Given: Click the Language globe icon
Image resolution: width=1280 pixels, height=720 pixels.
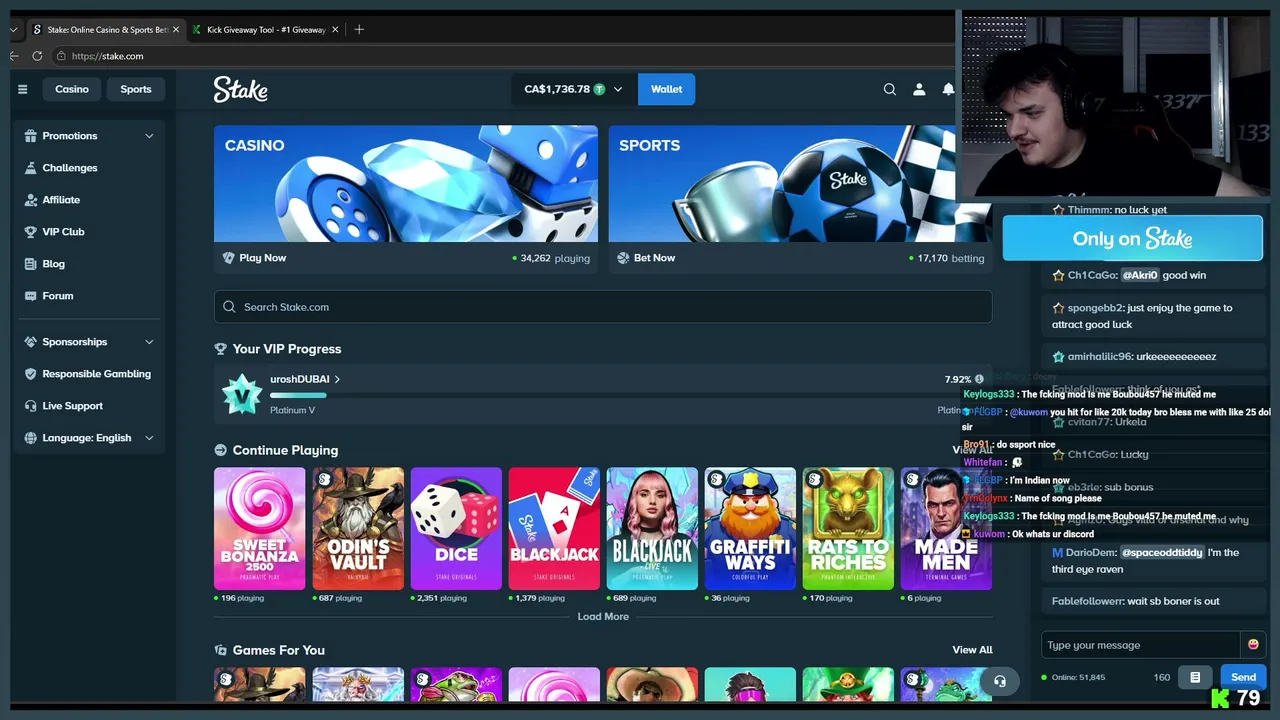Looking at the screenshot, I should 30,438.
